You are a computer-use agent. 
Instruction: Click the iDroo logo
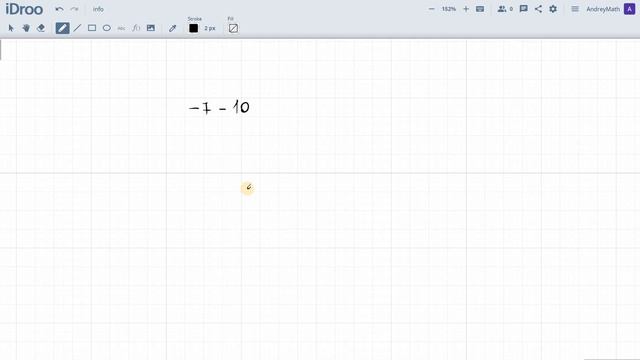[x=24, y=9]
